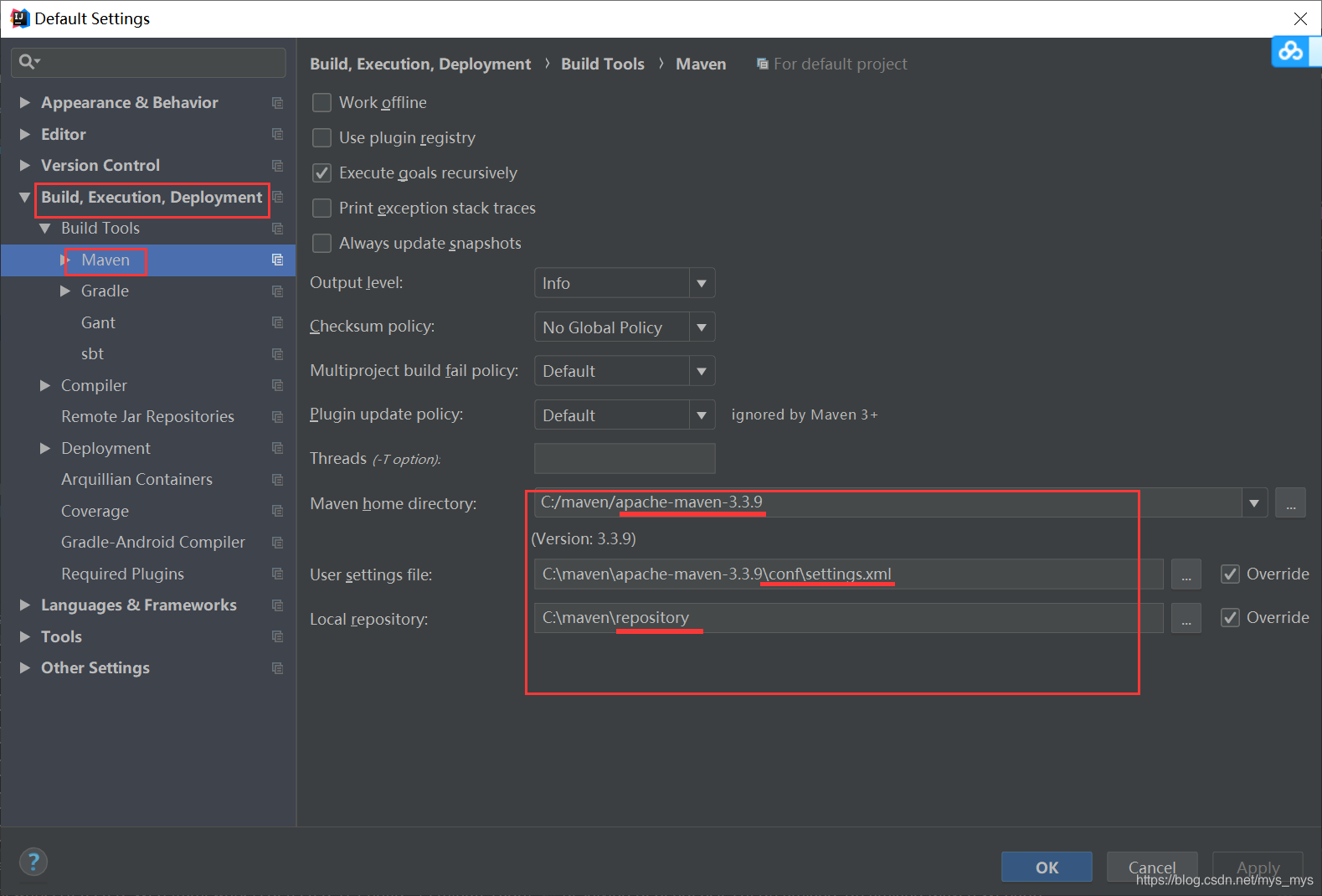Open Remote Jar Repositories settings

tap(147, 416)
